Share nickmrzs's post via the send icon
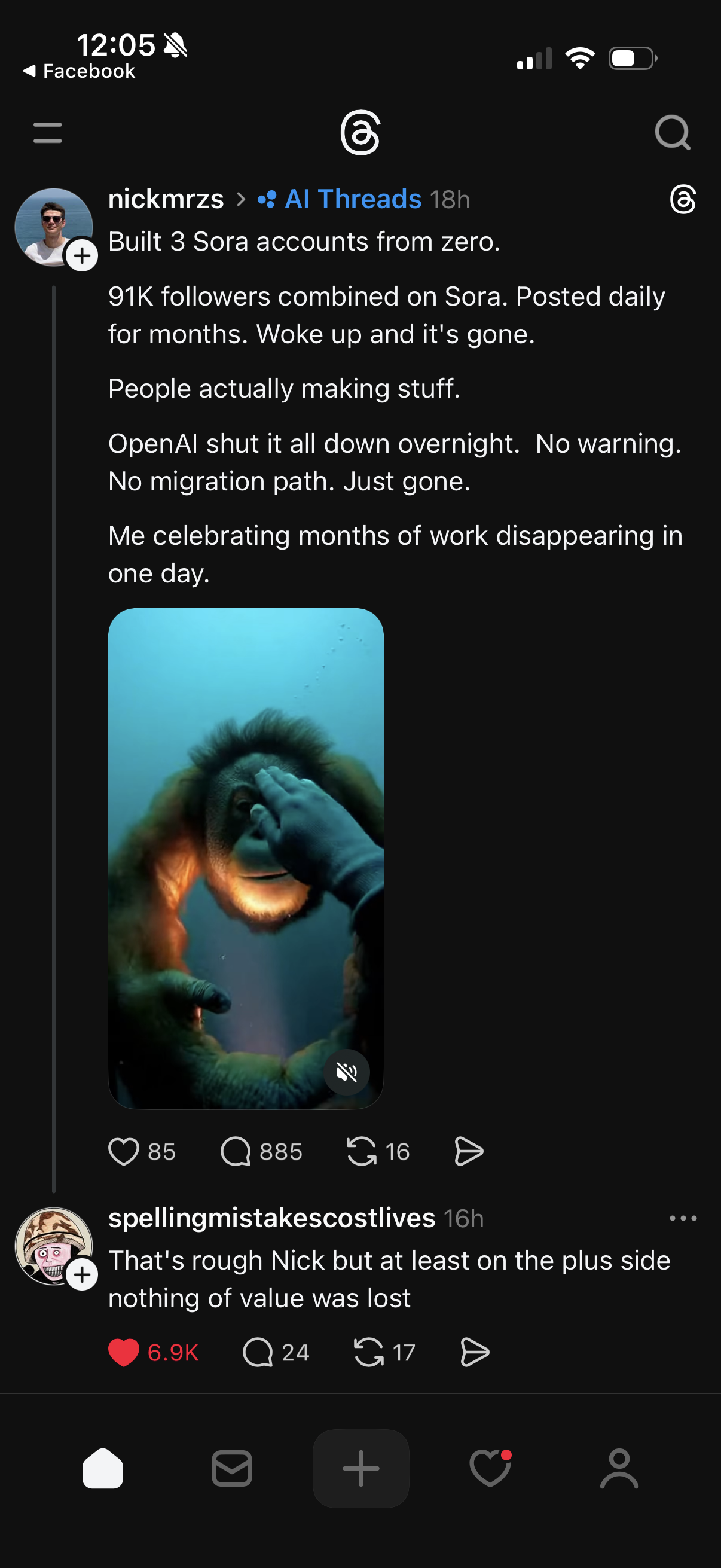The image size is (721, 1568). pyautogui.click(x=469, y=1151)
